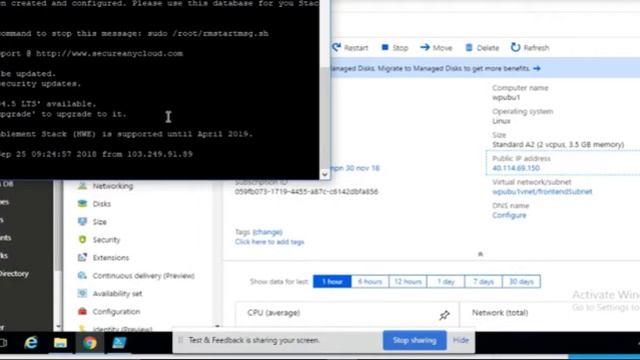Select Size menu item

click(100, 222)
